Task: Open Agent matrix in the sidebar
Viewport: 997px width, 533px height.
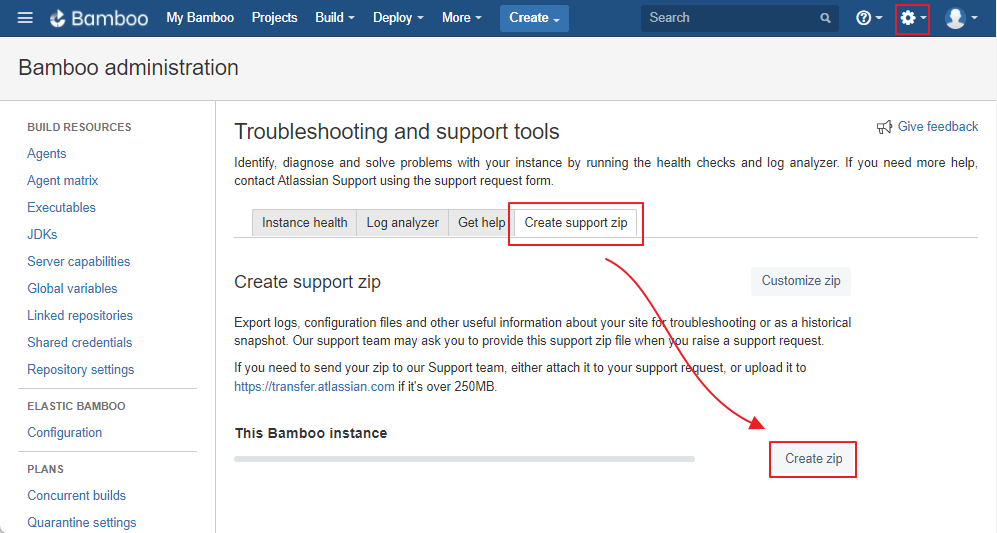Action: 62,181
